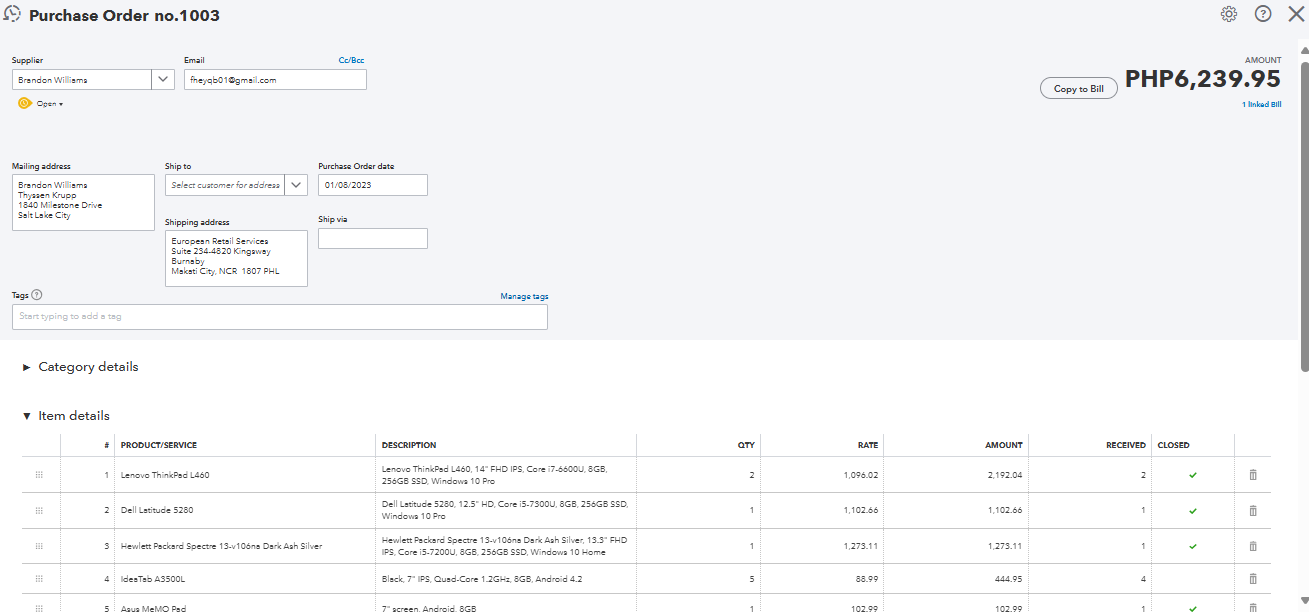Click the Purchase Order date field
This screenshot has height=612, width=1309.
coord(373,185)
